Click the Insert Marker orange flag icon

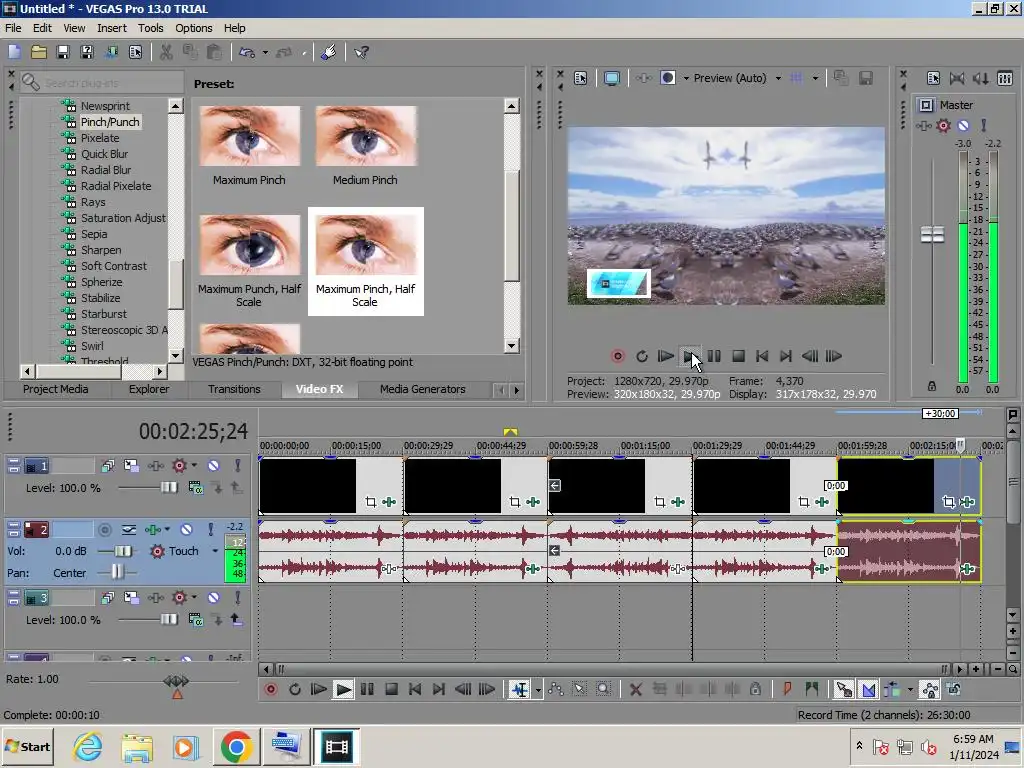coord(788,689)
